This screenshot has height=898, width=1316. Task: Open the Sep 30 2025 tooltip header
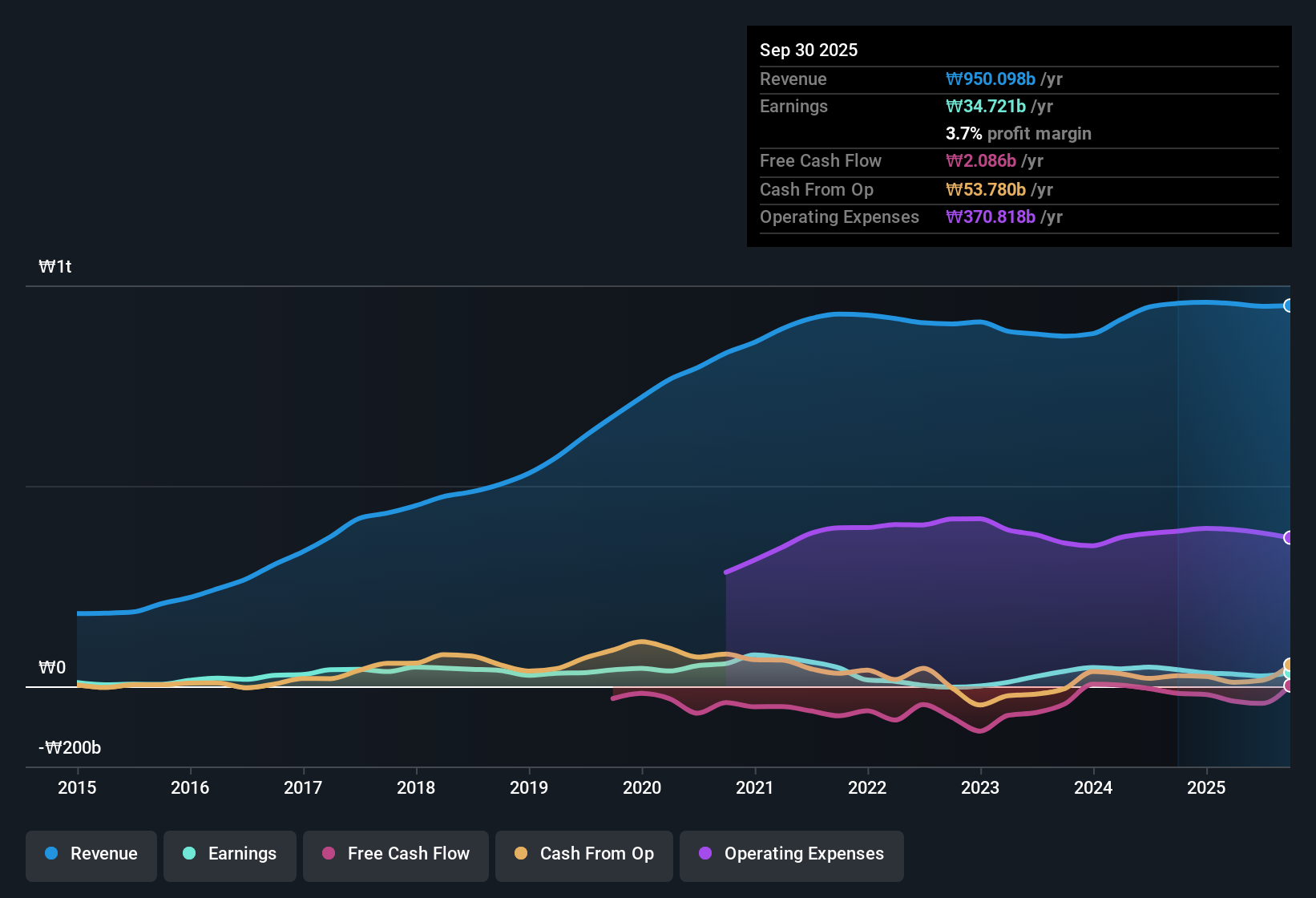point(809,50)
